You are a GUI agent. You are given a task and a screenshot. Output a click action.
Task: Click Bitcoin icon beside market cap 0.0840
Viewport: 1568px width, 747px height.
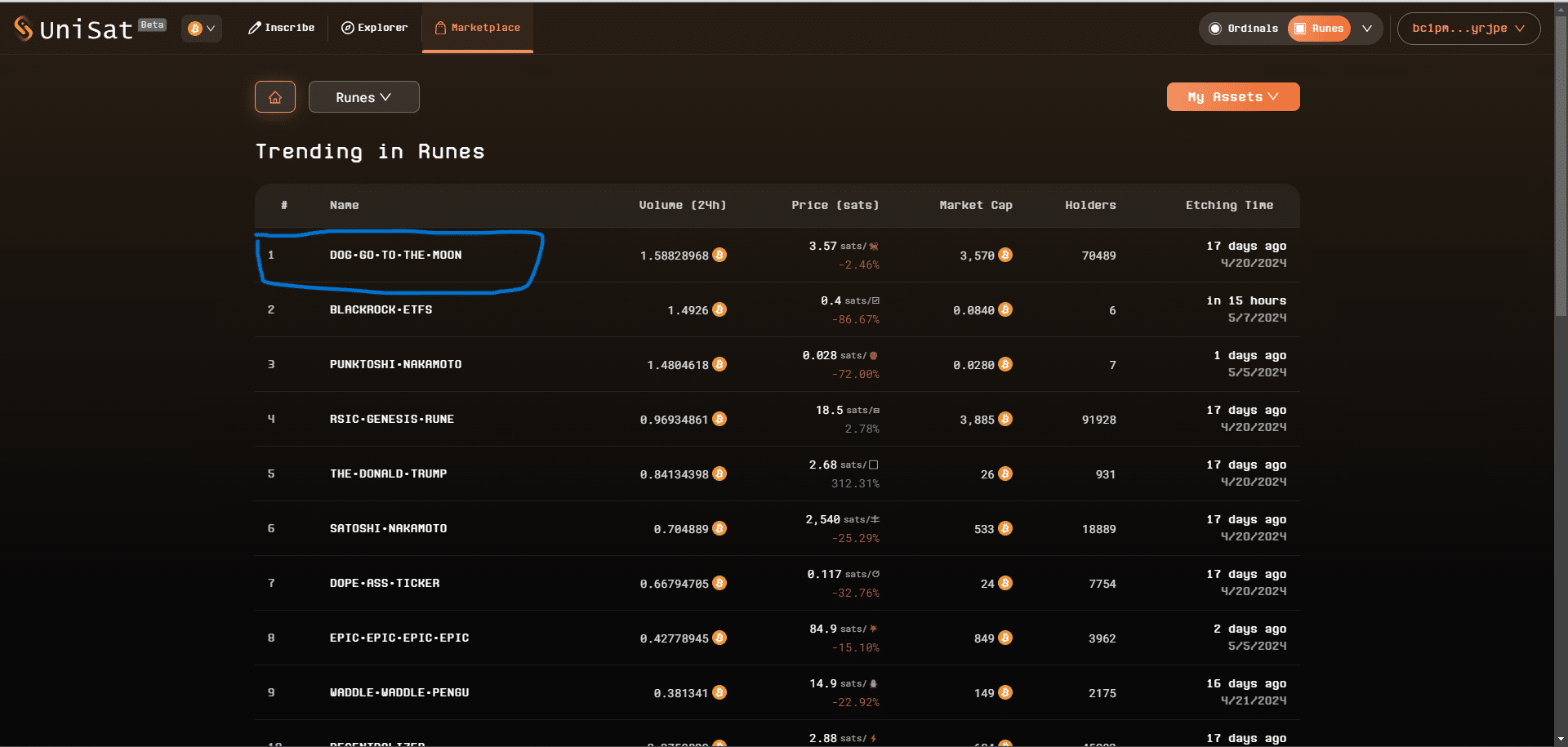1005,309
